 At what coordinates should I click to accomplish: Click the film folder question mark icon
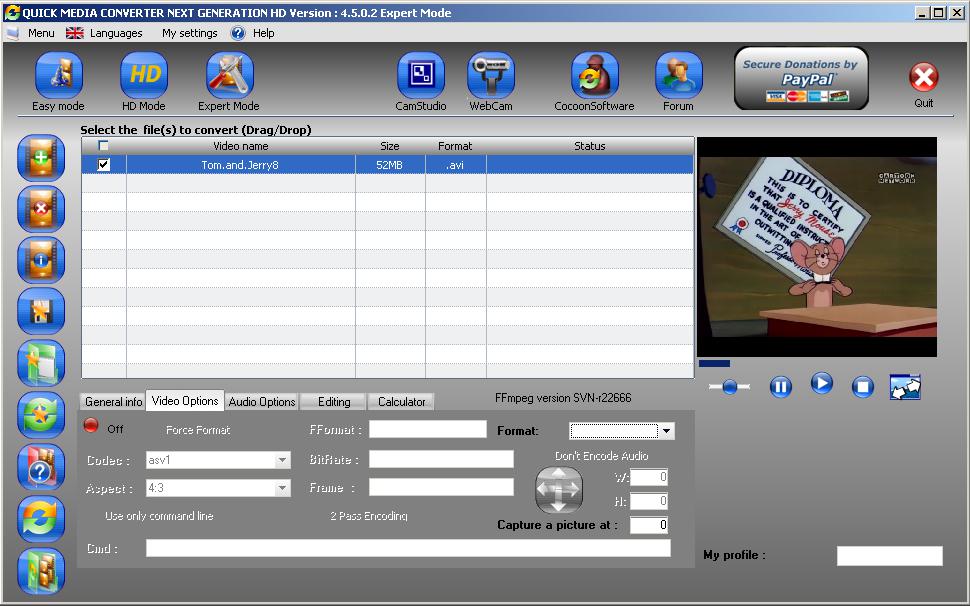[41, 467]
